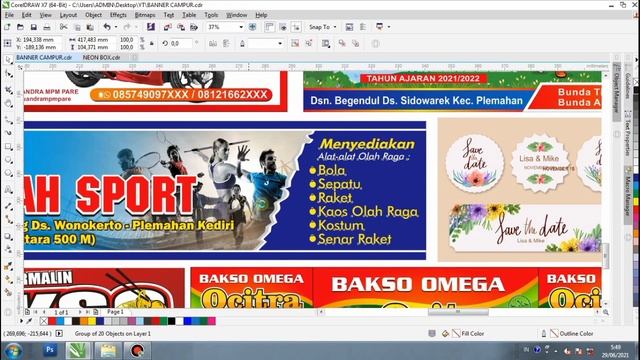Expand the color palette flyout arrow
This screenshot has height=360, width=640.
pos(22,321)
